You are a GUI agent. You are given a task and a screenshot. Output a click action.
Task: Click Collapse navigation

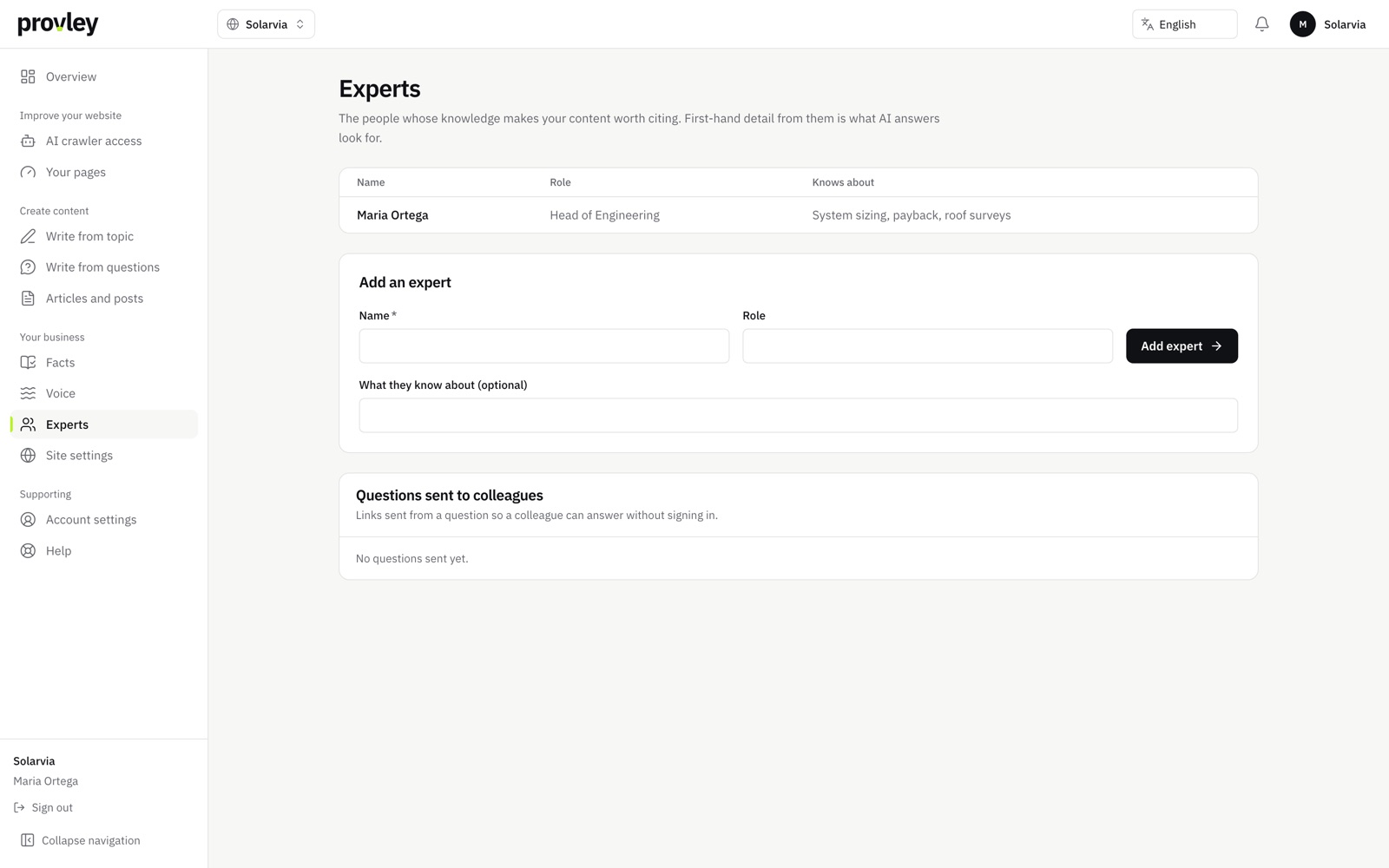[81, 840]
